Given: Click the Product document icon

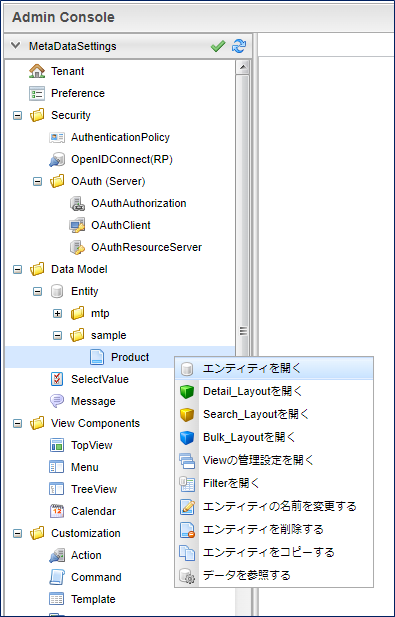Looking at the screenshot, I should 97,357.
